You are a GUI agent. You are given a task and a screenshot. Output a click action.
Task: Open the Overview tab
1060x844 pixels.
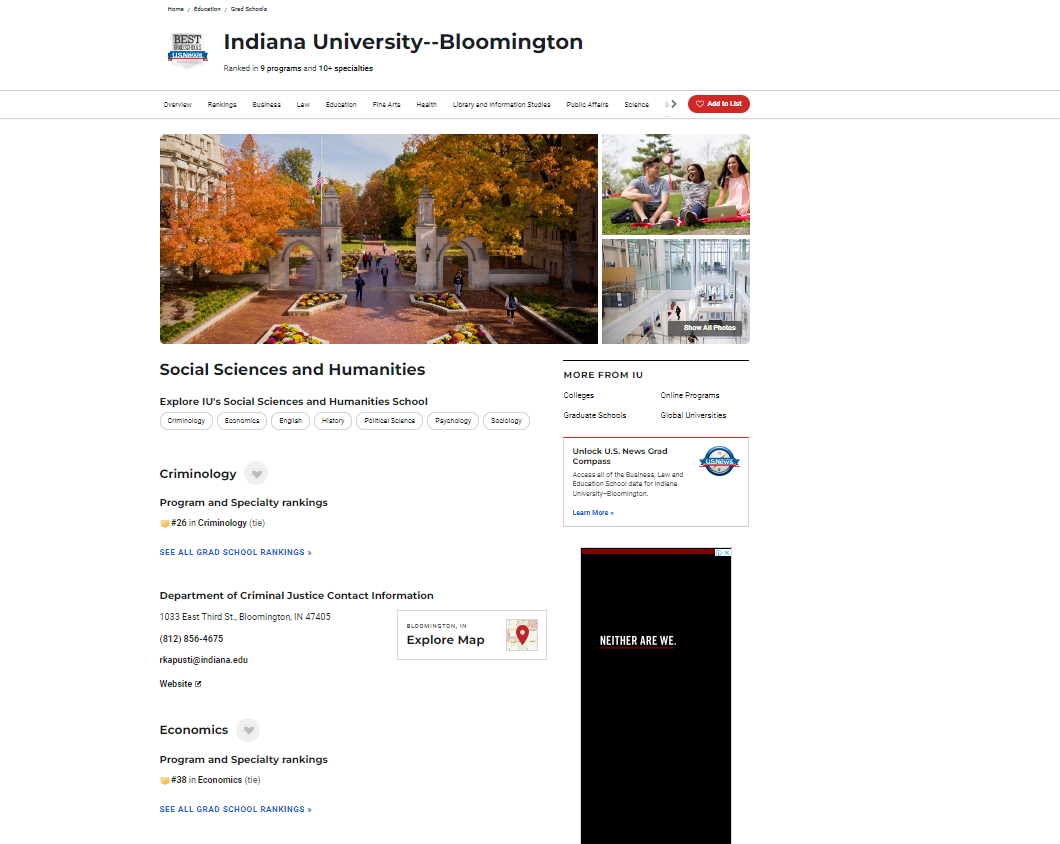(178, 105)
